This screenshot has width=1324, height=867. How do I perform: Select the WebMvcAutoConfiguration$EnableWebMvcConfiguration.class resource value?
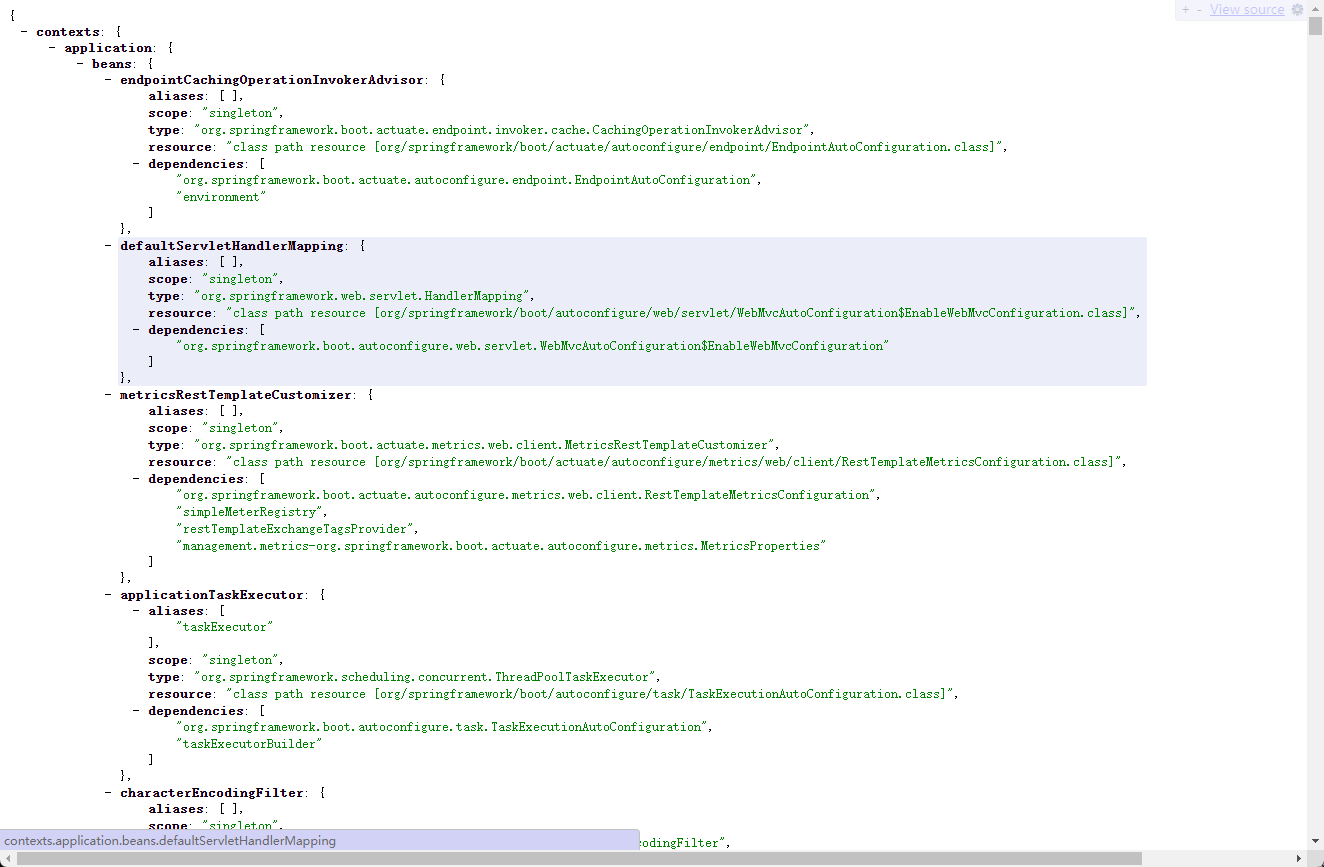(x=683, y=313)
